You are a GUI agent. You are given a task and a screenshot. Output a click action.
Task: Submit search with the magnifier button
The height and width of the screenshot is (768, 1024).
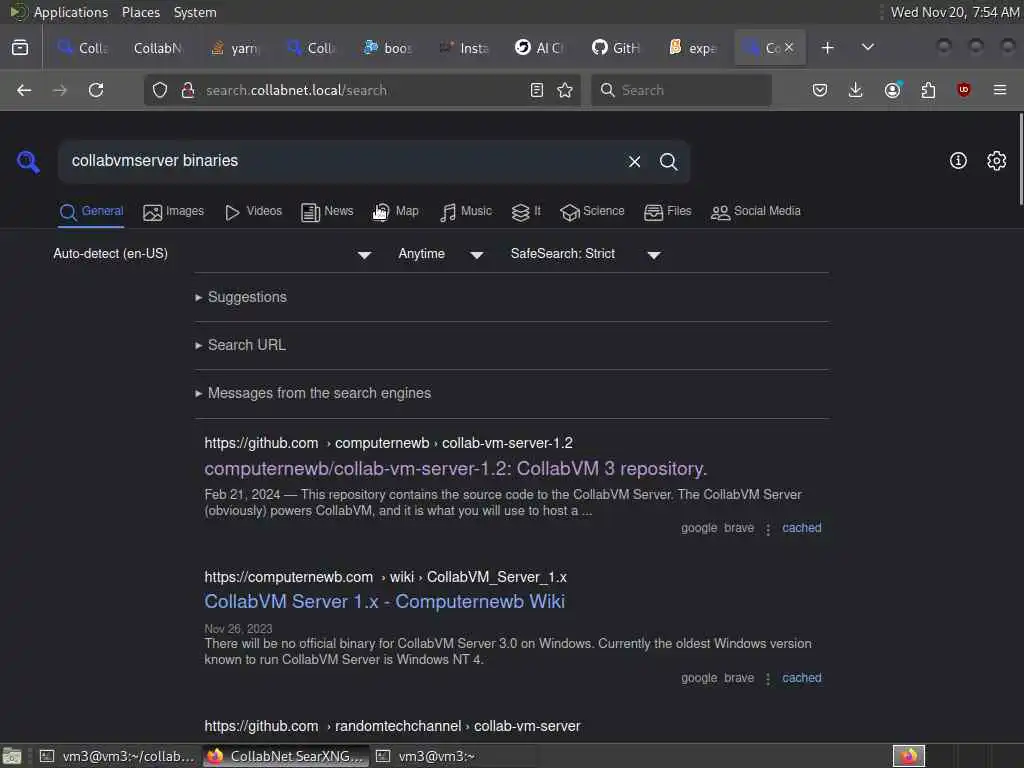668,161
